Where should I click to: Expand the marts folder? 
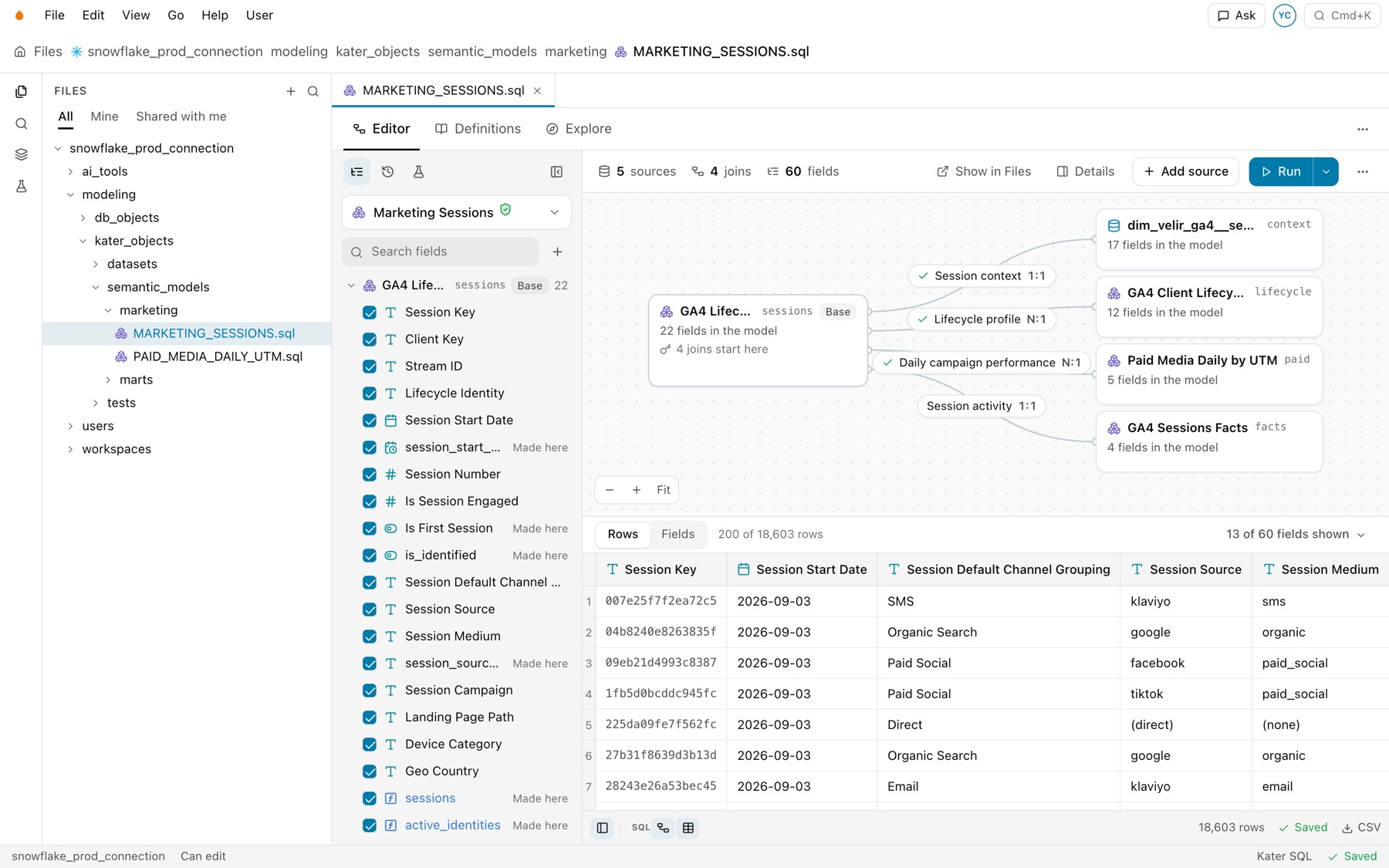(108, 380)
